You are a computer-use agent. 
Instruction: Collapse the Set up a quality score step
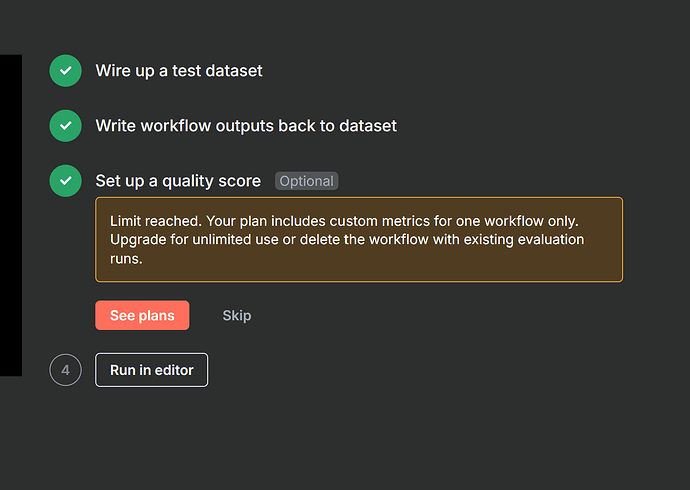pos(178,181)
